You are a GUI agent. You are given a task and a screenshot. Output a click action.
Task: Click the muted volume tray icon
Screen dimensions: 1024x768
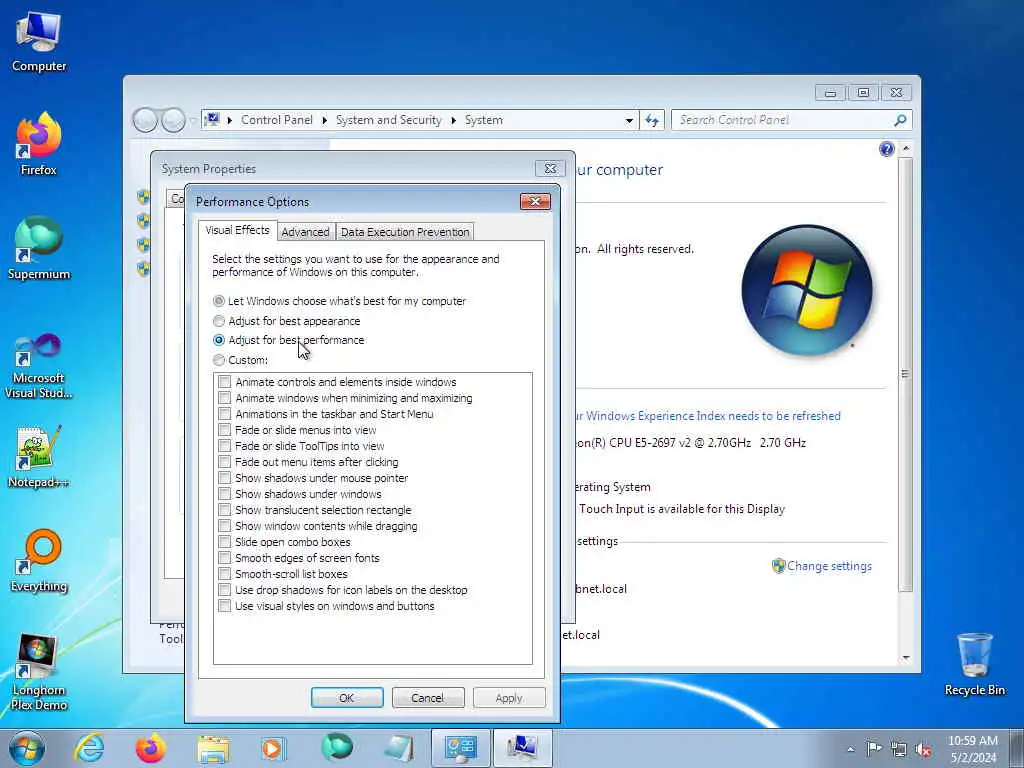pos(923,749)
